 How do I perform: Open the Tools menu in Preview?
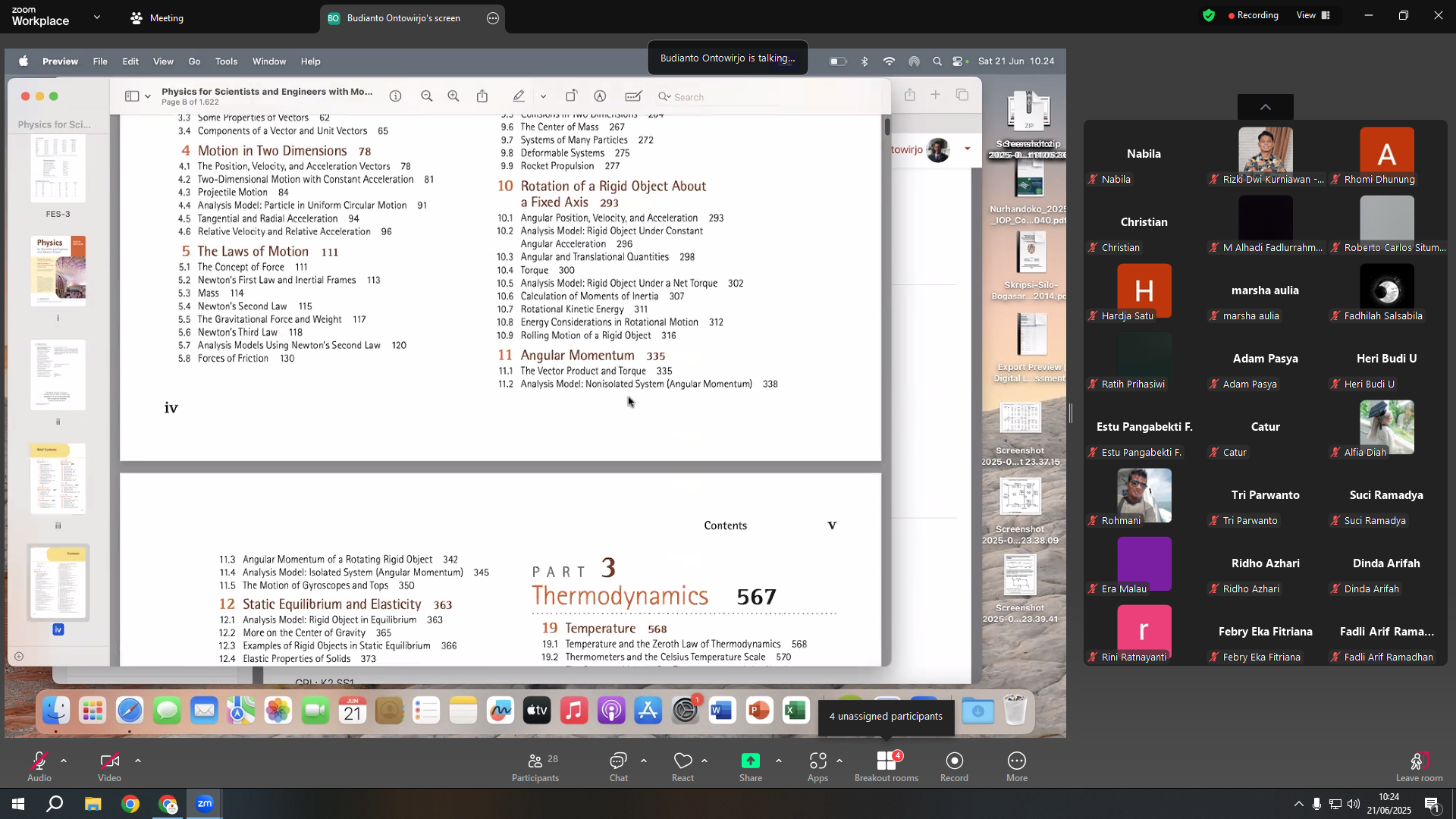[226, 61]
